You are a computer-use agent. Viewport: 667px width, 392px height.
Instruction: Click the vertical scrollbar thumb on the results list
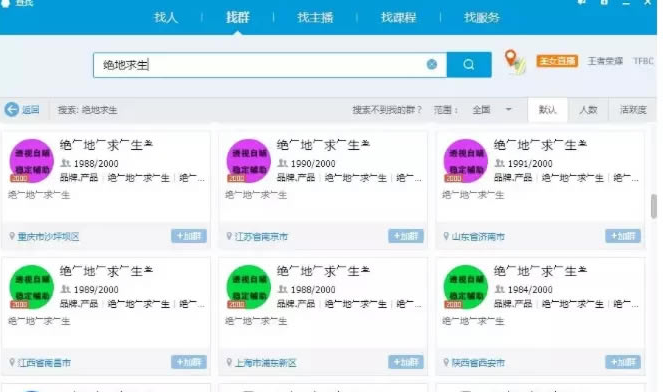[x=654, y=206]
